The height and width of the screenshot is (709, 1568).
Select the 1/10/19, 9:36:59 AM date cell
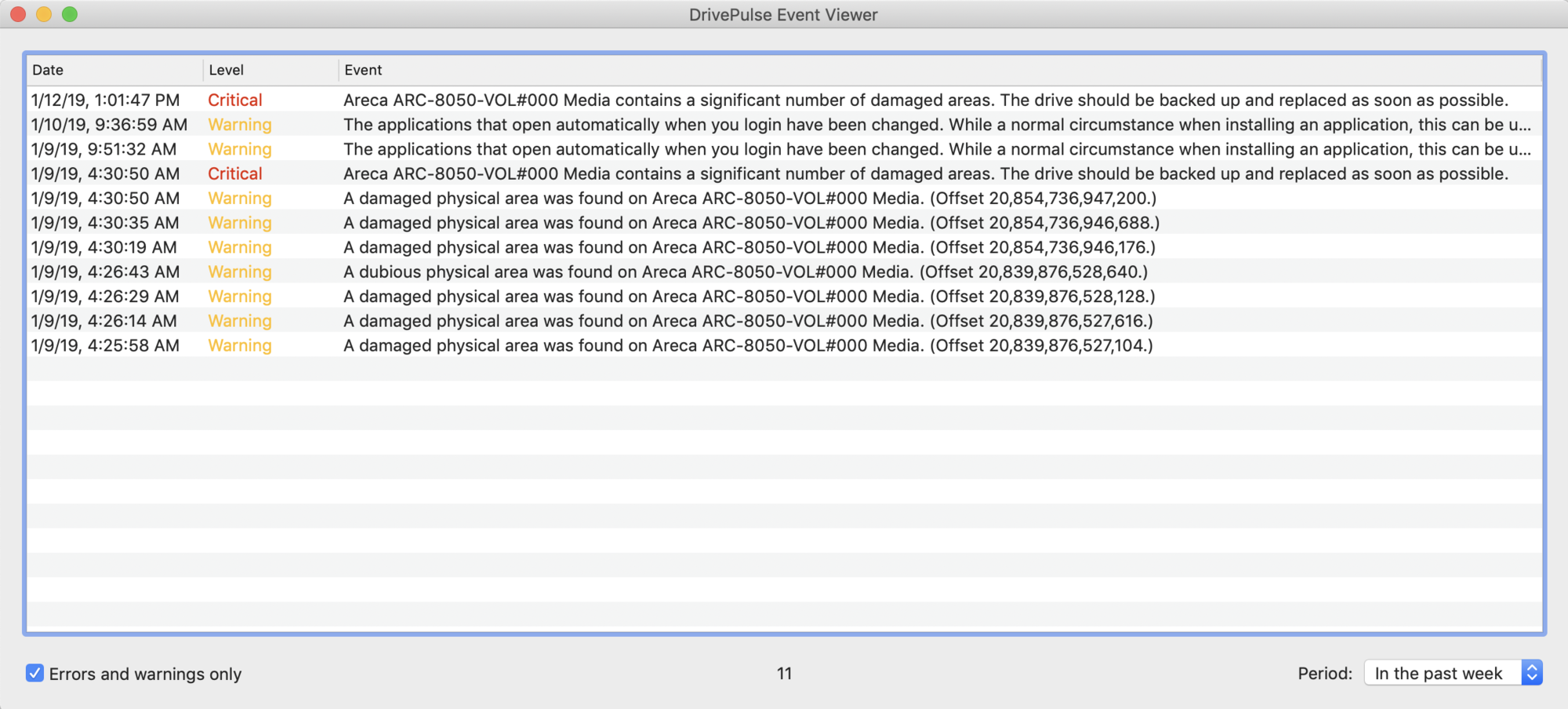[x=110, y=125]
